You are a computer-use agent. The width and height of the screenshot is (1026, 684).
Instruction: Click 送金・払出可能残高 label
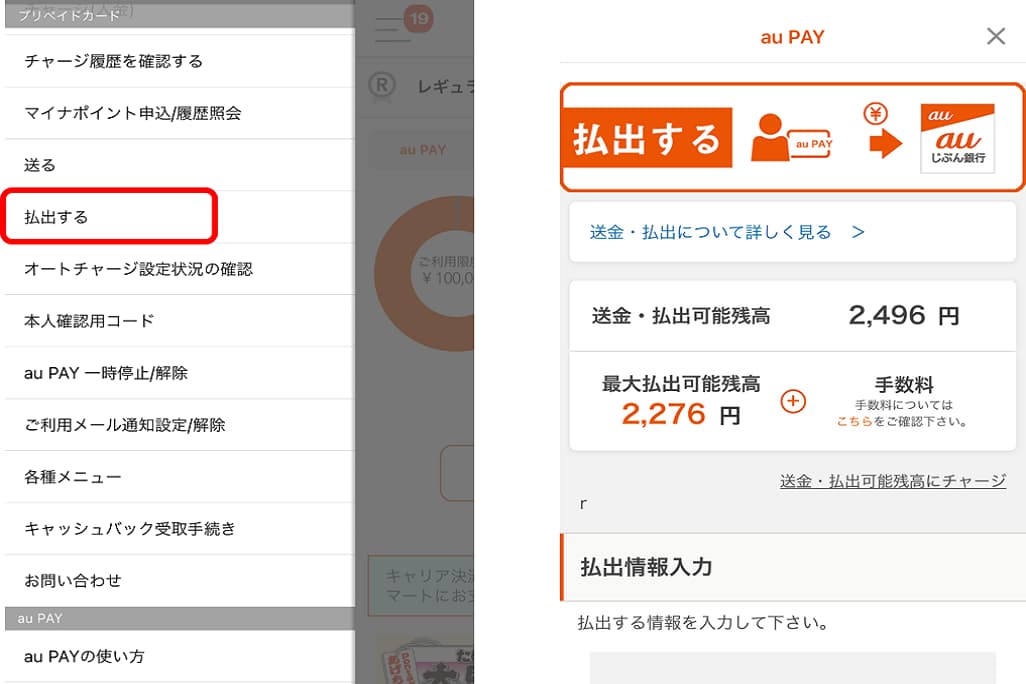click(x=681, y=316)
